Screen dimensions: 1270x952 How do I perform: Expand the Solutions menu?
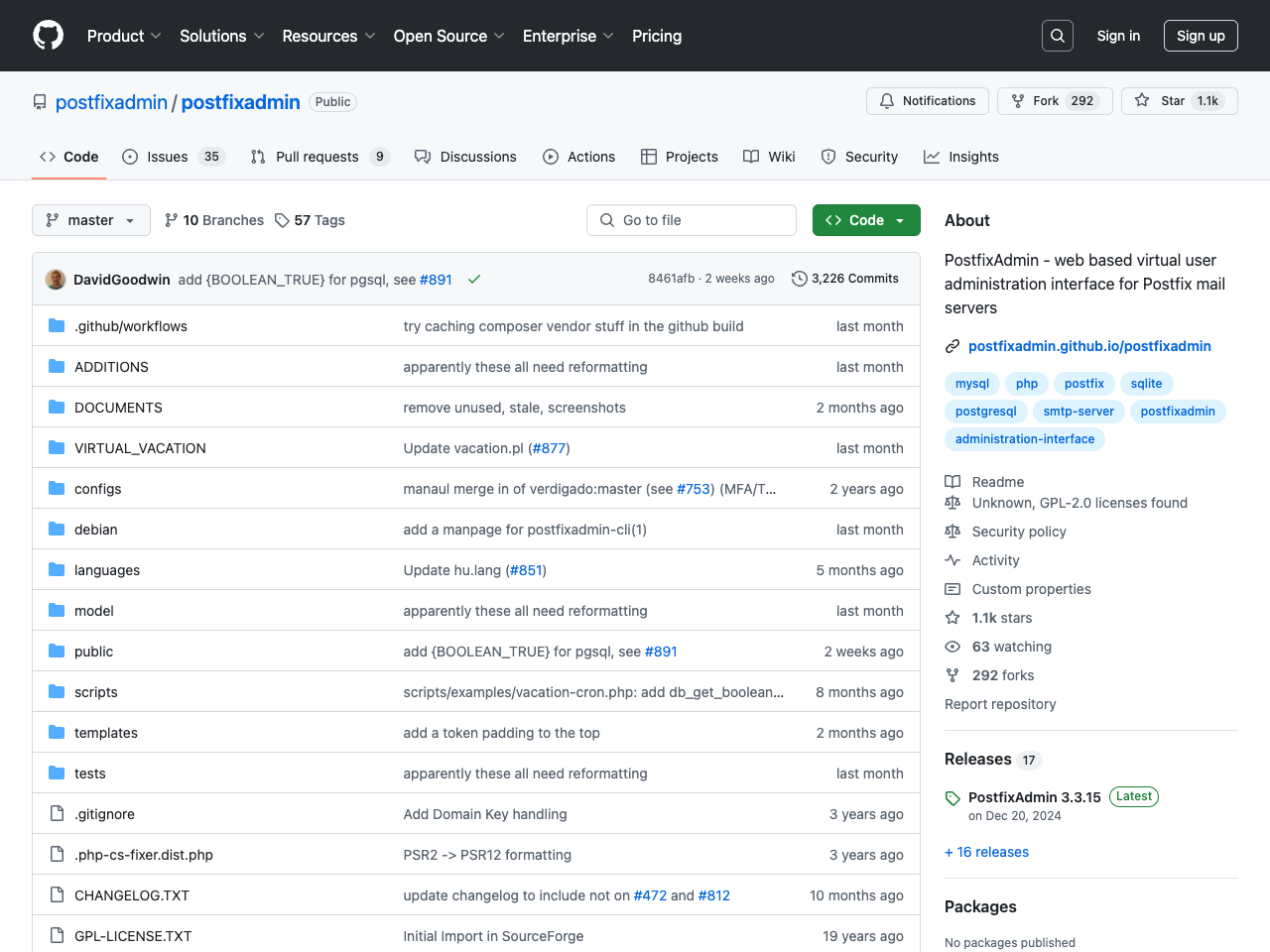pyautogui.click(x=222, y=36)
